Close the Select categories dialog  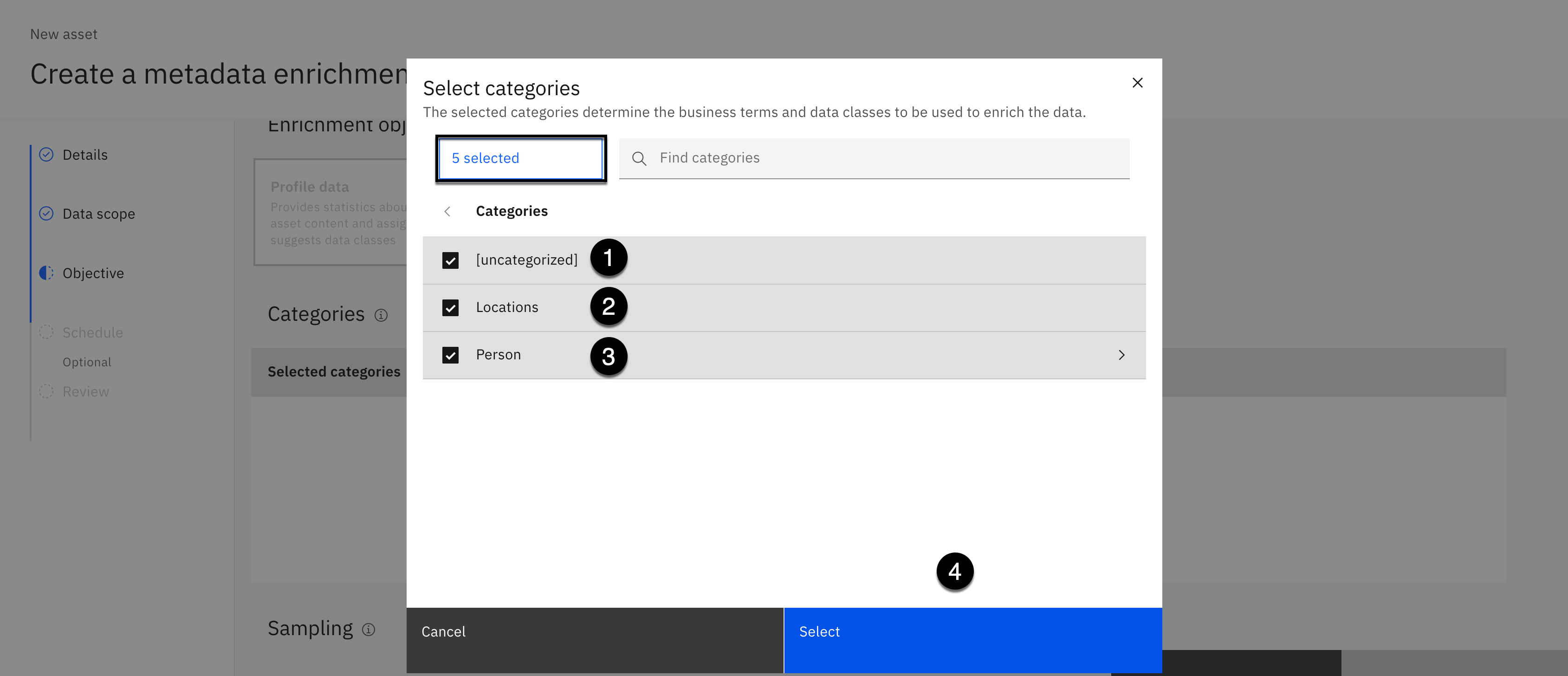1137,83
